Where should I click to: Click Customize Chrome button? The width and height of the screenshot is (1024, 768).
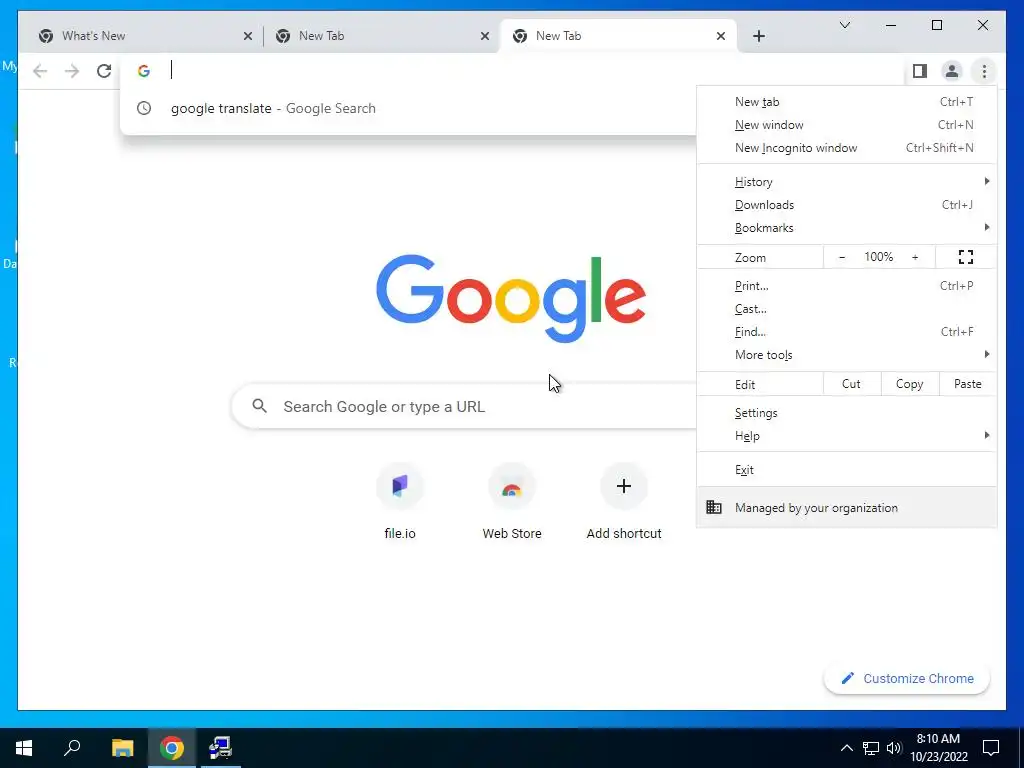click(907, 679)
